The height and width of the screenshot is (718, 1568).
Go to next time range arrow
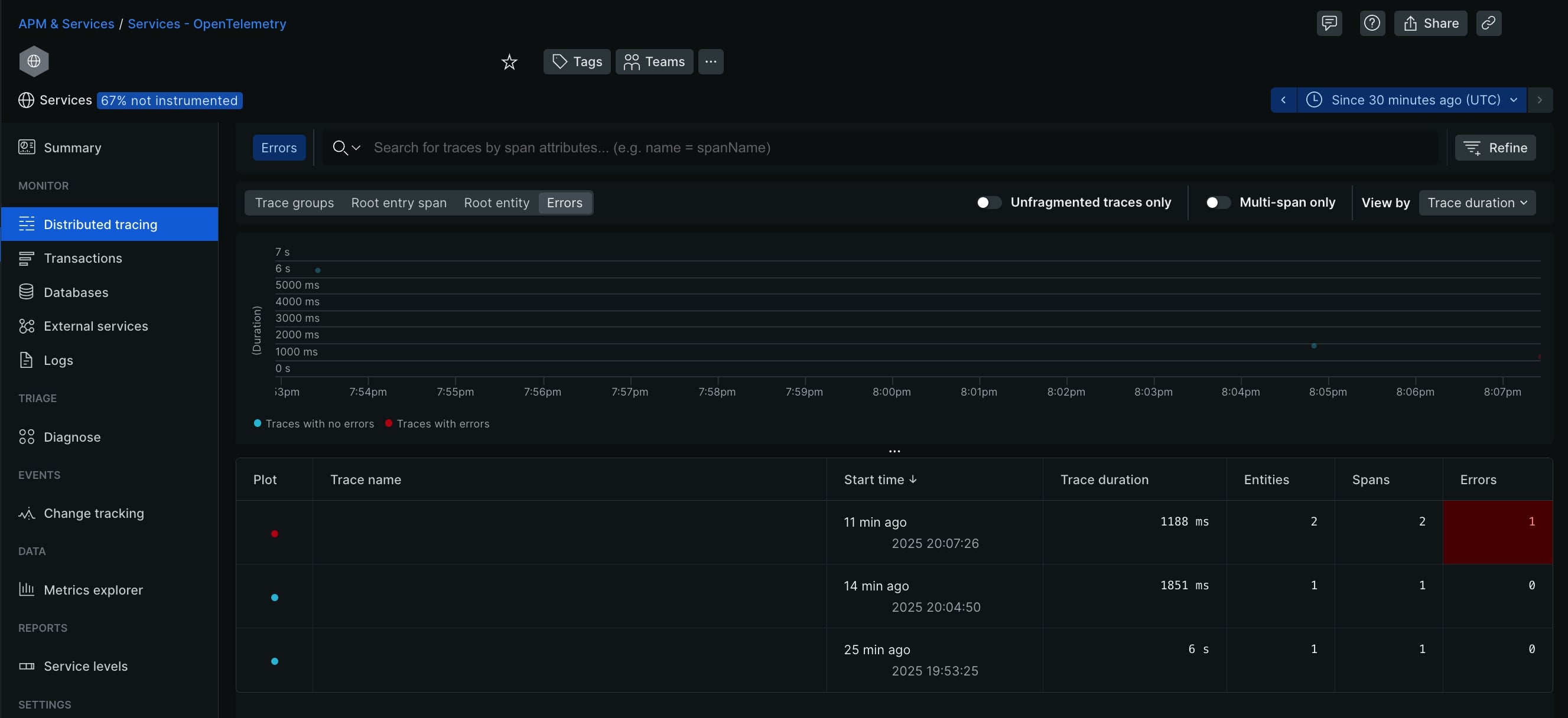(1540, 100)
